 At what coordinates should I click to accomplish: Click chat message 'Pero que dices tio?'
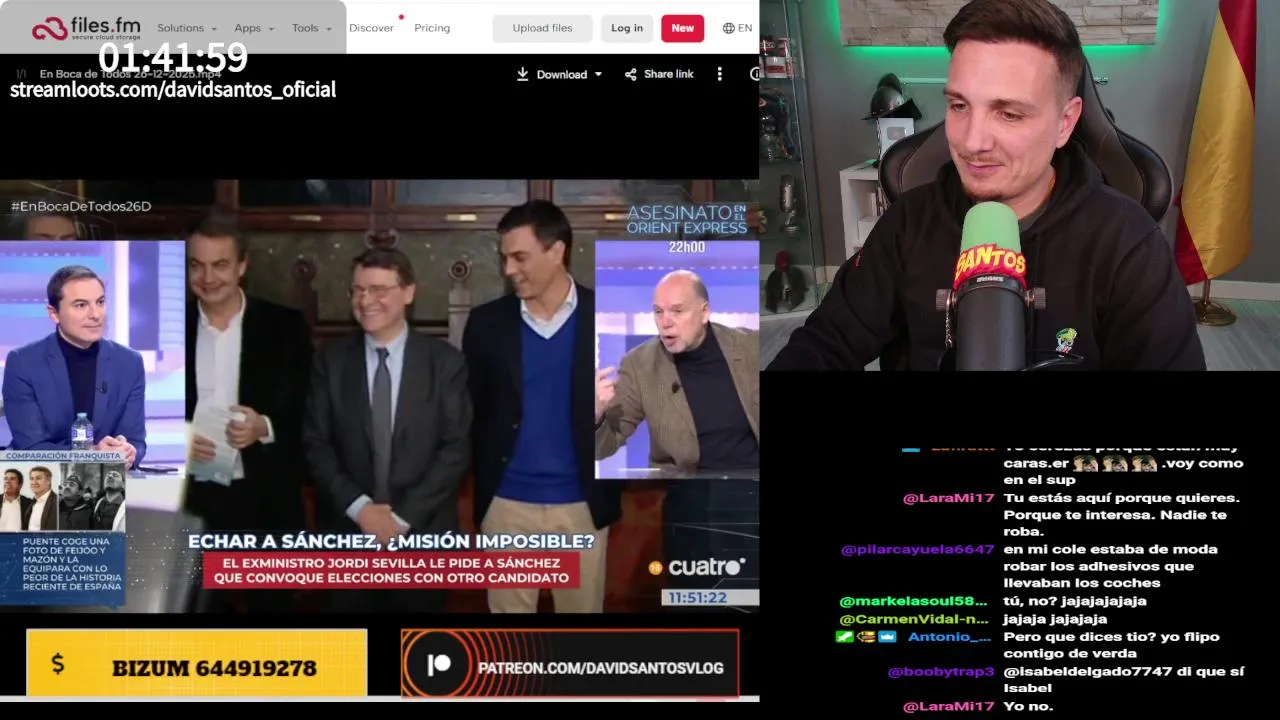coord(1111,645)
